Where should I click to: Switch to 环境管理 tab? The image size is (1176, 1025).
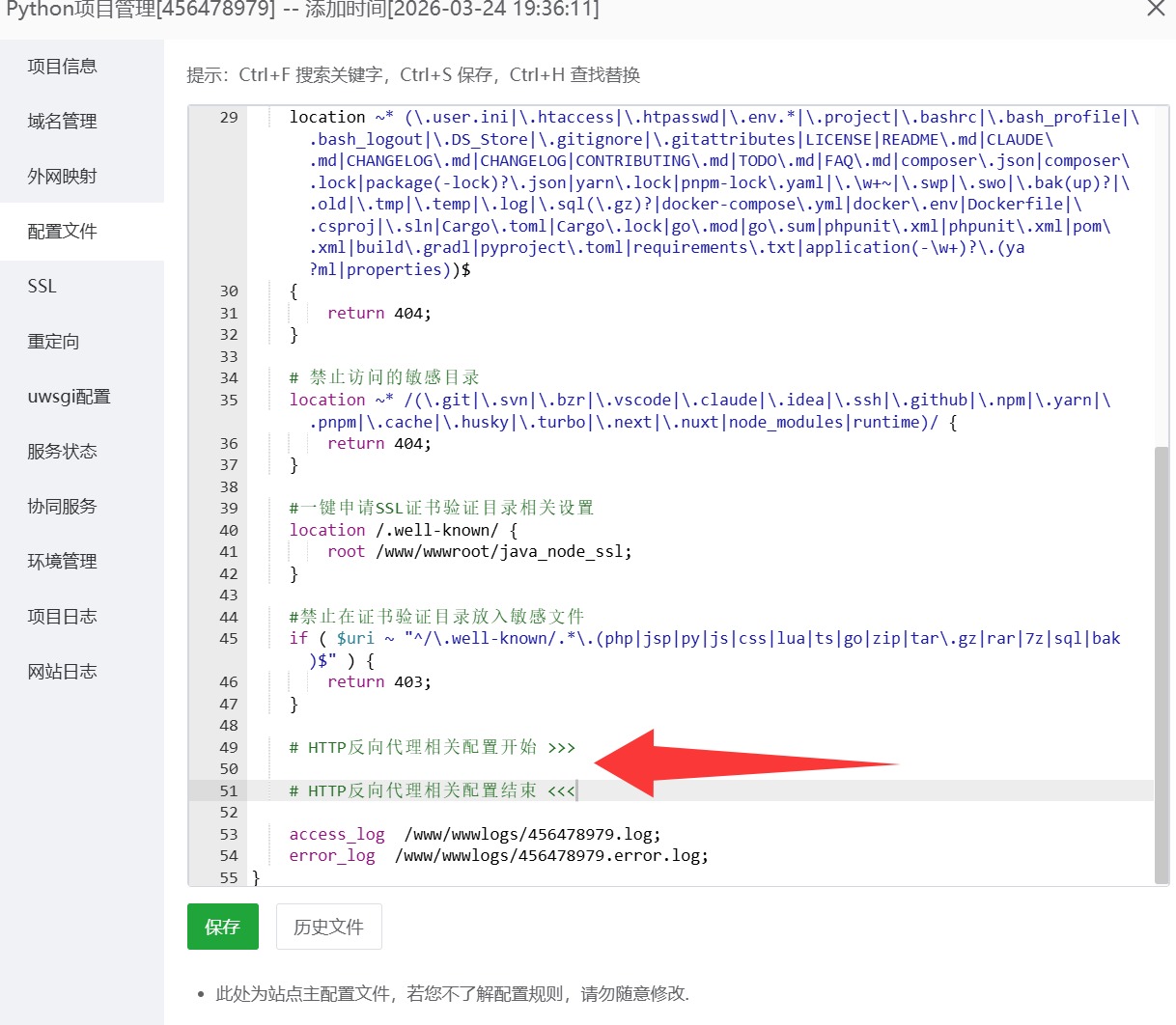point(63,562)
